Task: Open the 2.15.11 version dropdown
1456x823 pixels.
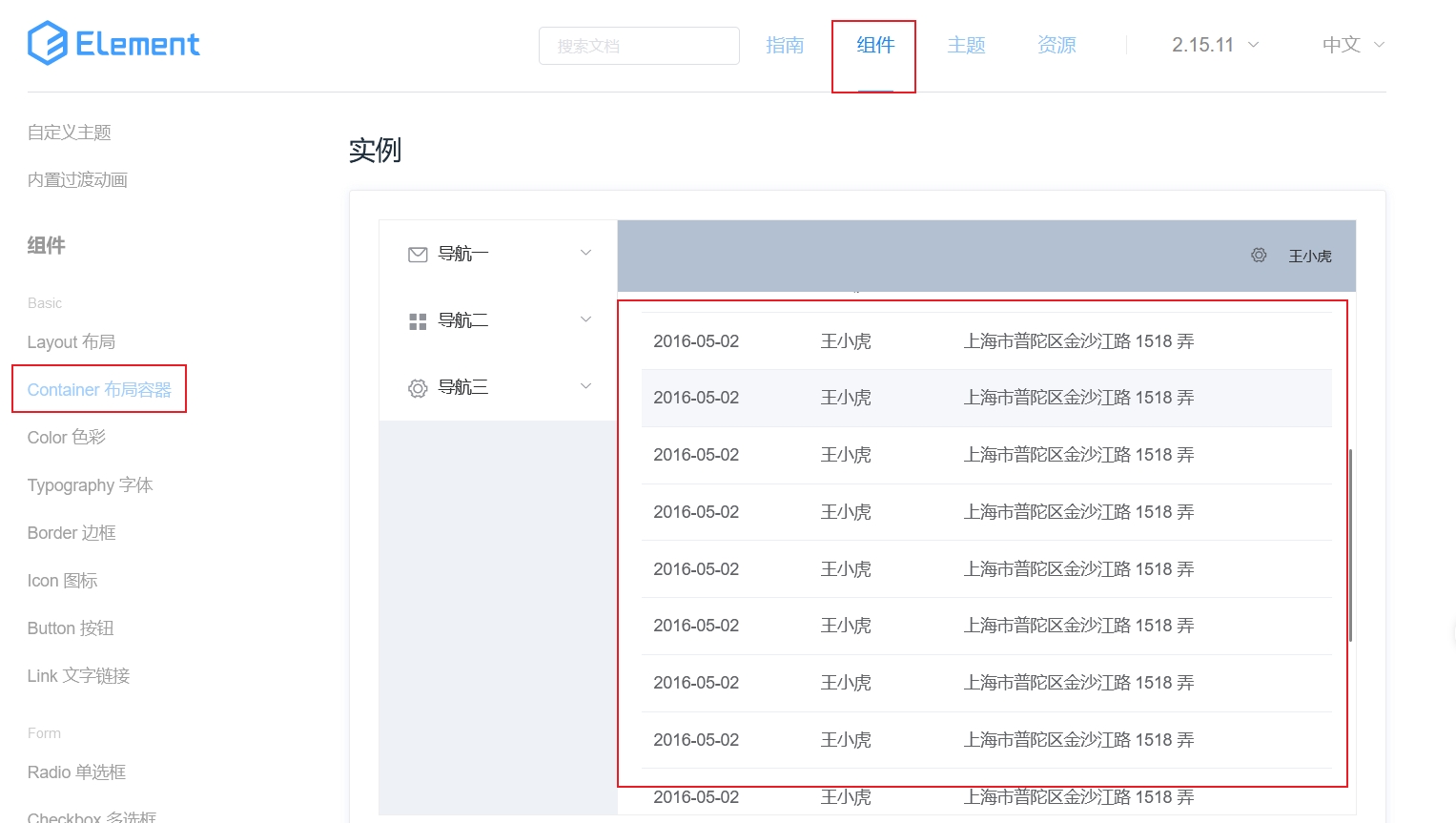Action: pos(1215,45)
